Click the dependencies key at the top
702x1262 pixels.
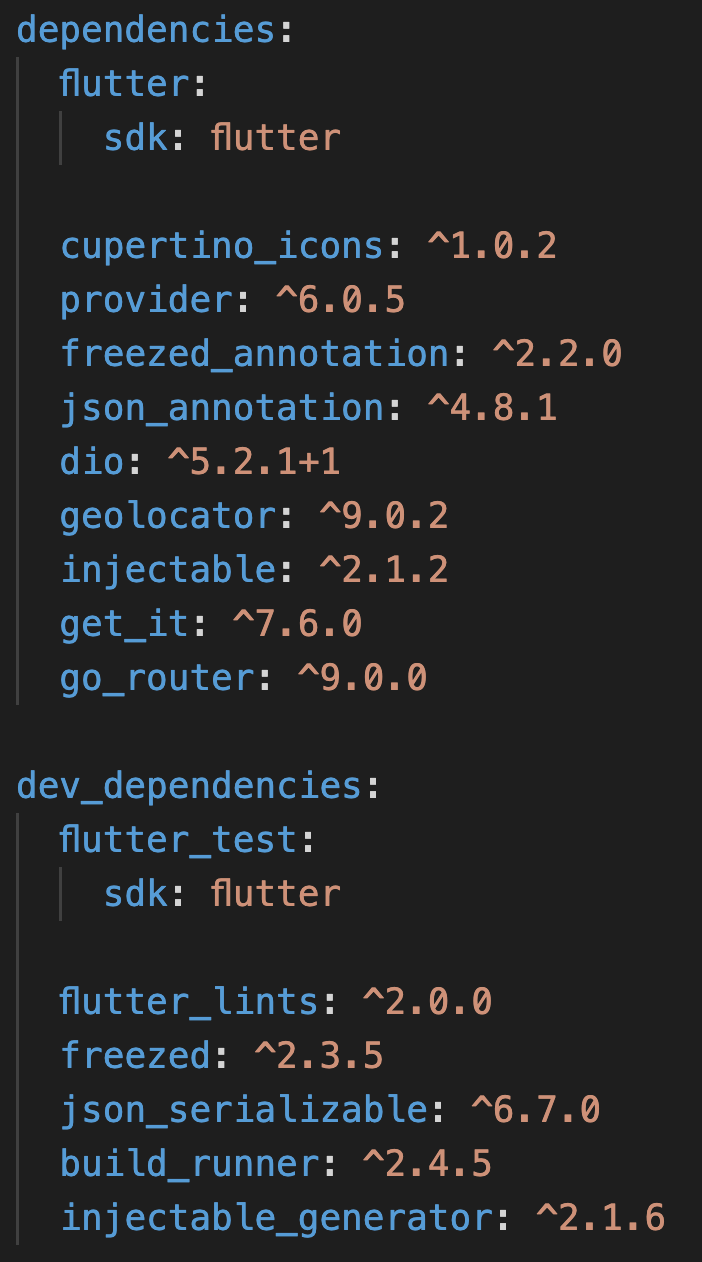click(x=145, y=29)
